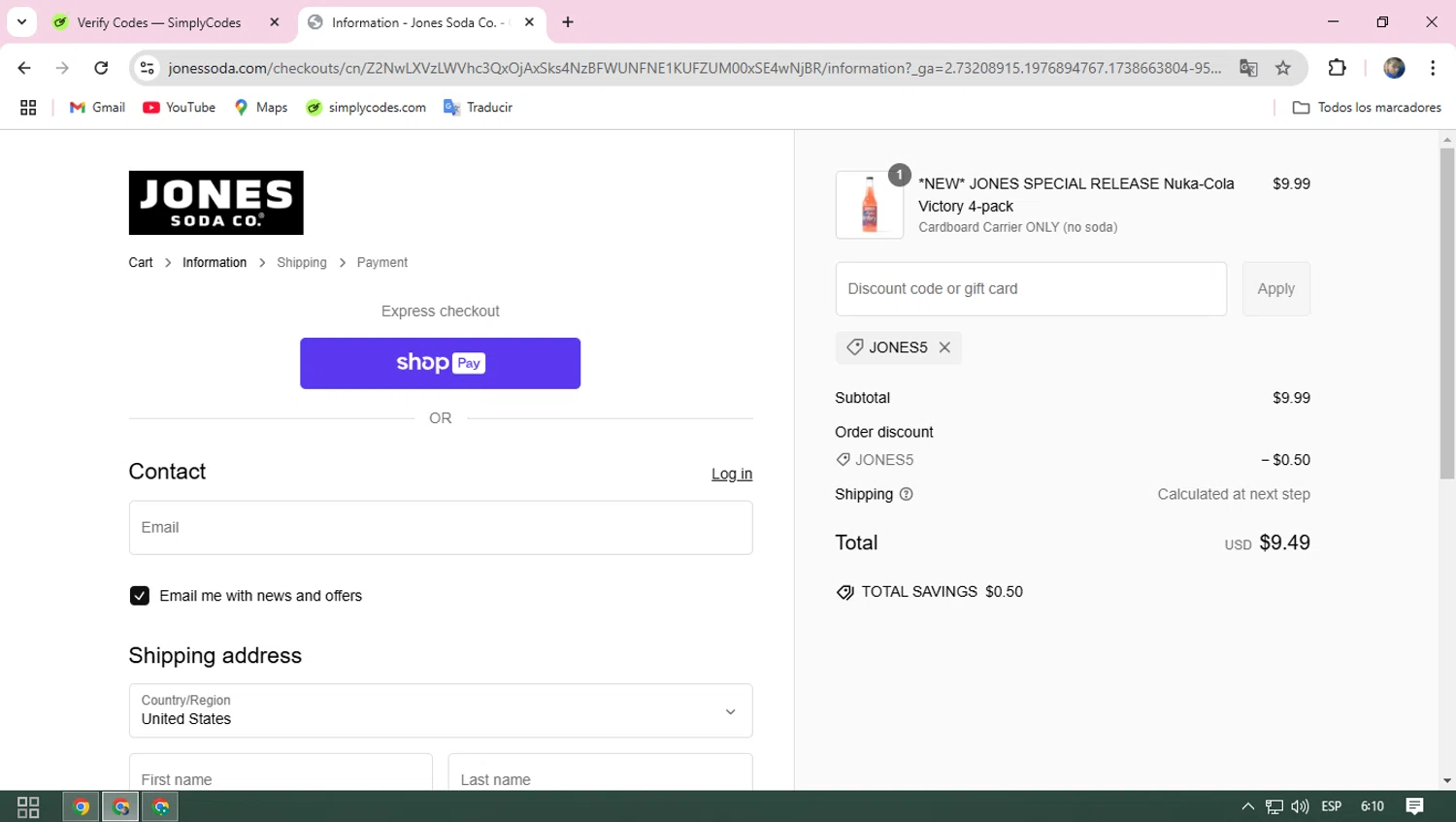
Task: Click the ESP language indicator
Action: (x=1332, y=806)
